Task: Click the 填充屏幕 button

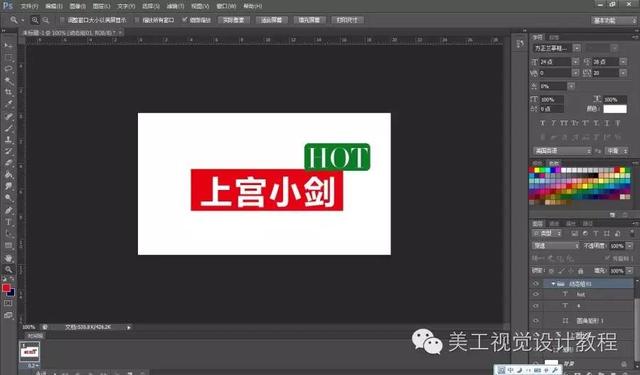Action: [x=309, y=20]
